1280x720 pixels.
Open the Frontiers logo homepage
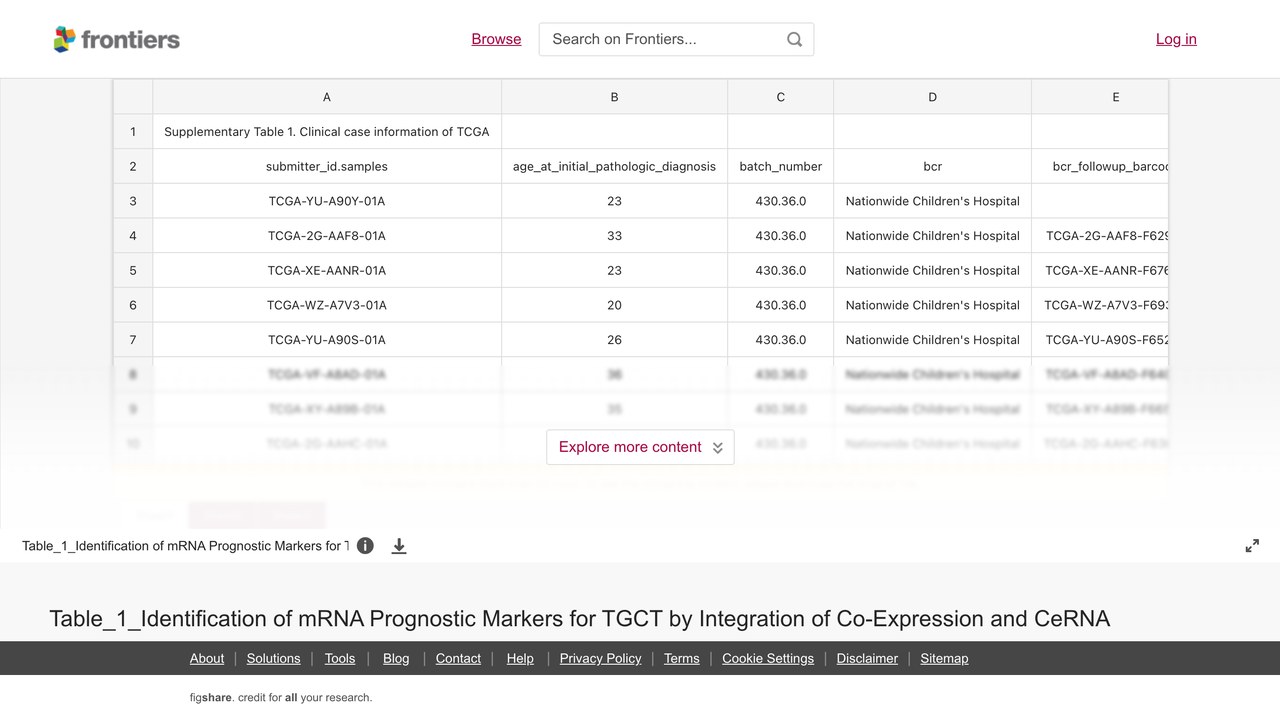[x=117, y=39]
